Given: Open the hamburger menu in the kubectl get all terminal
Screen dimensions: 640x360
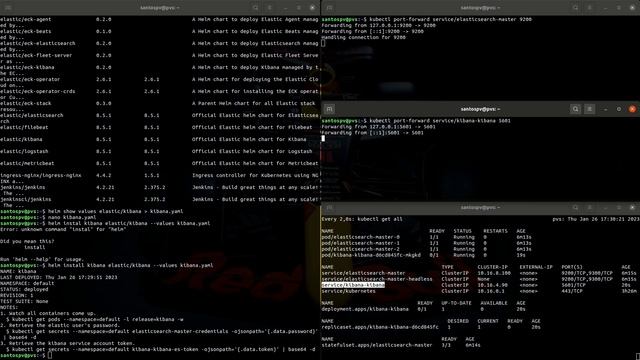Looking at the screenshot, I should [x=589, y=207].
